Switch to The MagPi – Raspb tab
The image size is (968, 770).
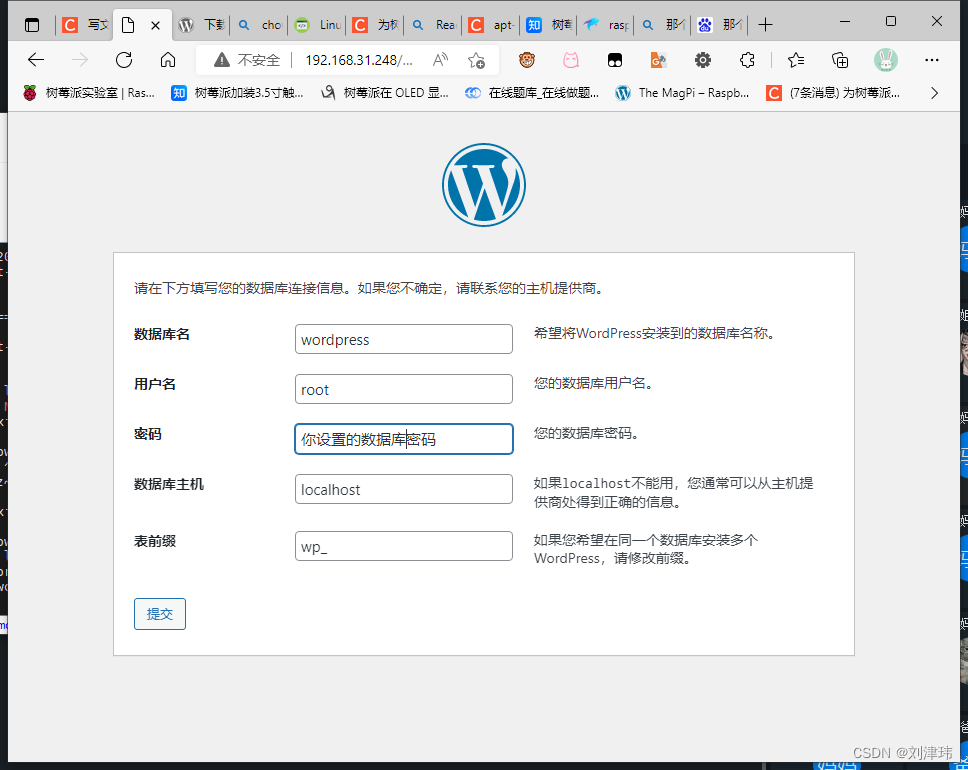(690, 93)
